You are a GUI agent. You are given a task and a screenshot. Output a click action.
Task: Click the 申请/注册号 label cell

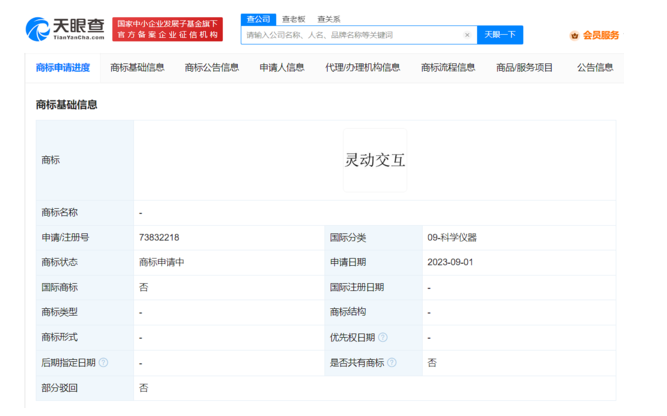click(85, 237)
